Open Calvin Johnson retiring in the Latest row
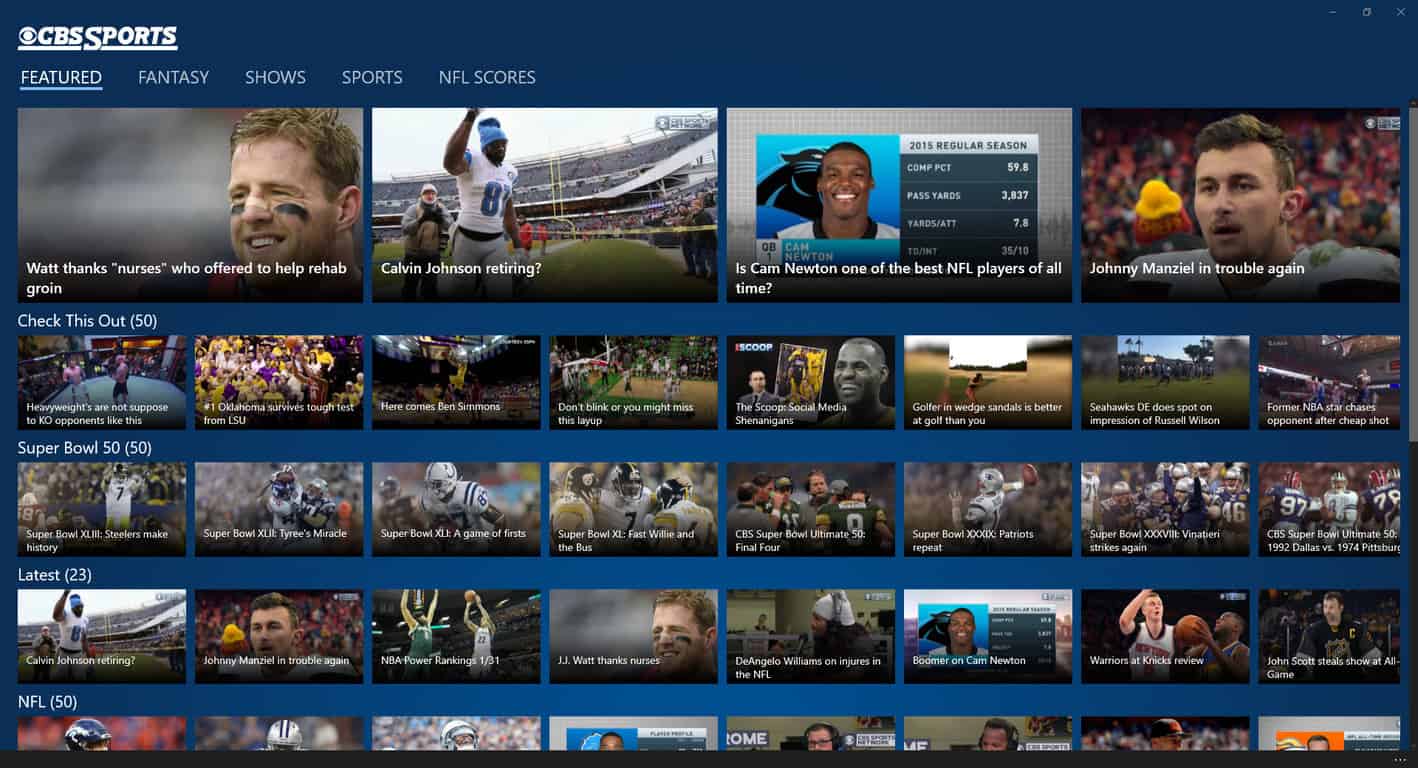1418x768 pixels. tap(102, 636)
